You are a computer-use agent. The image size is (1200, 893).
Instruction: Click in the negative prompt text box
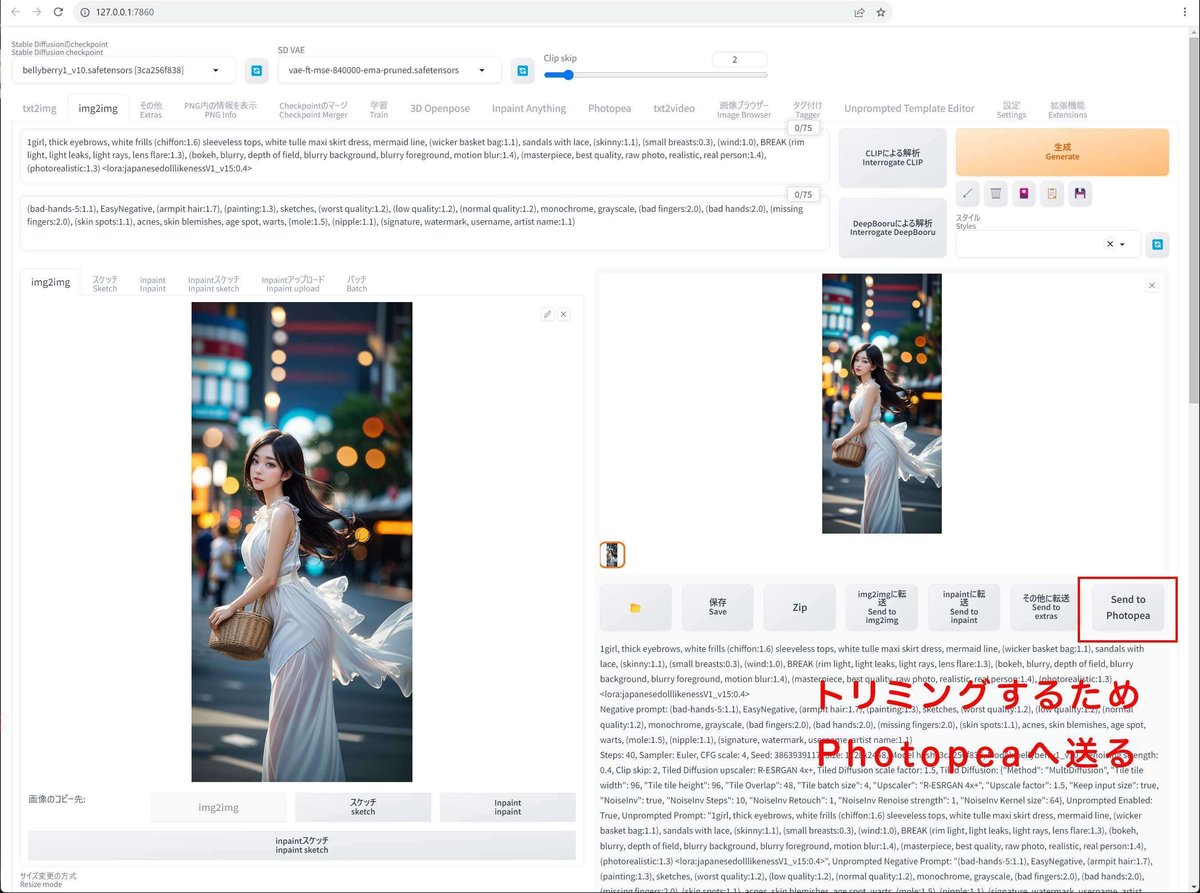click(425, 222)
